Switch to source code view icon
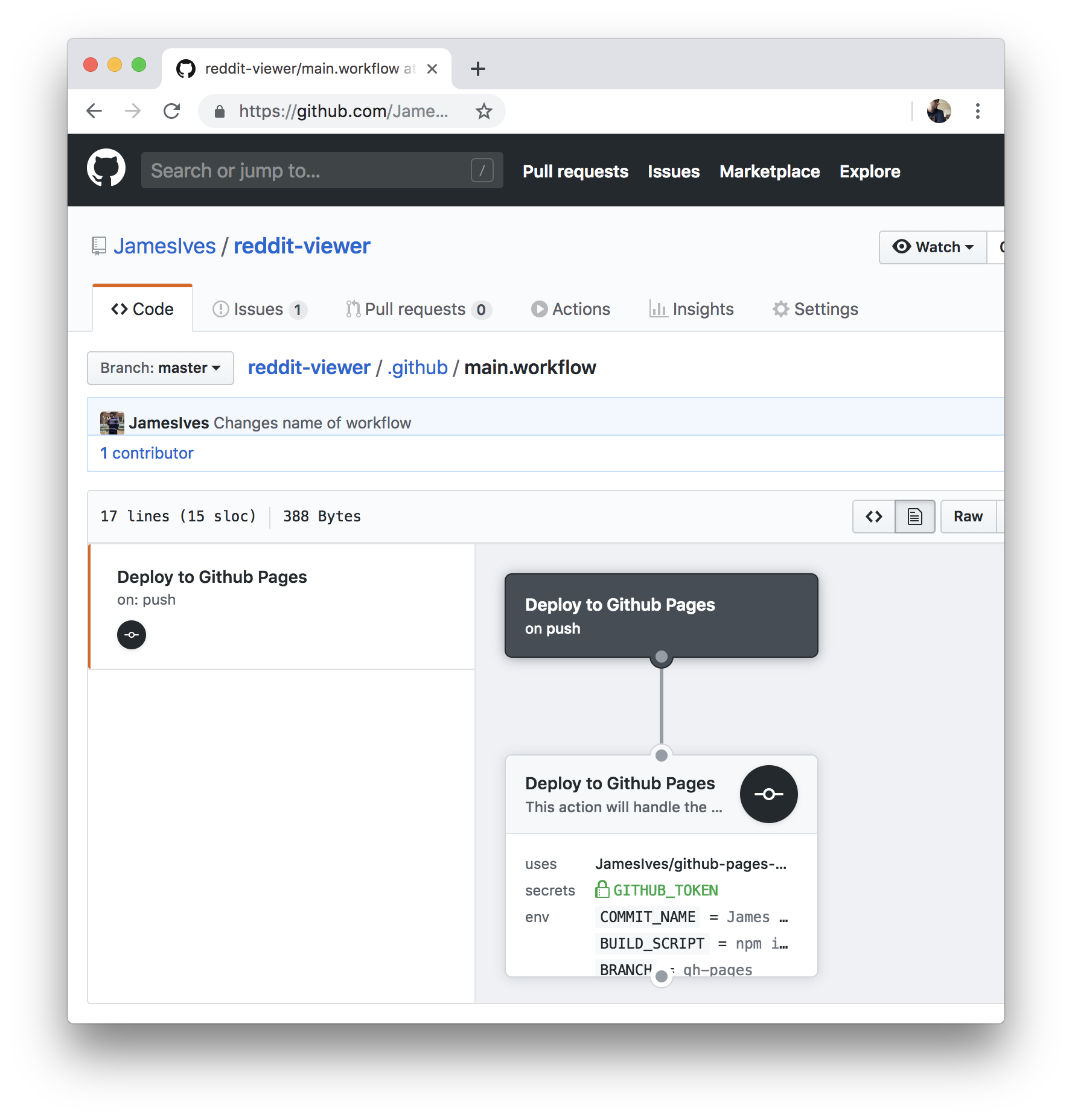 pyautogui.click(x=873, y=517)
